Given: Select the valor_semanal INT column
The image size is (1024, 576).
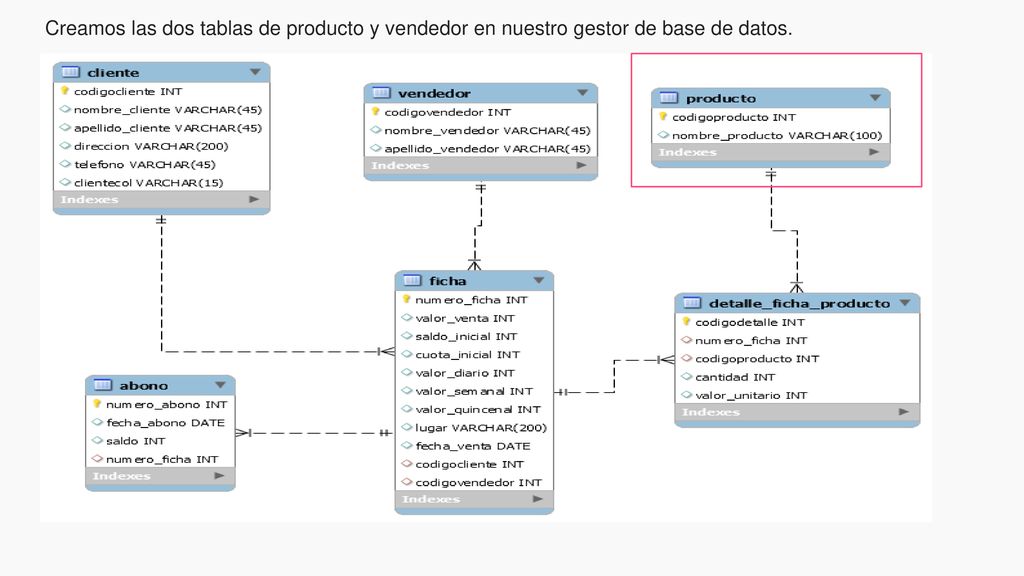Looking at the screenshot, I should coord(474,391).
